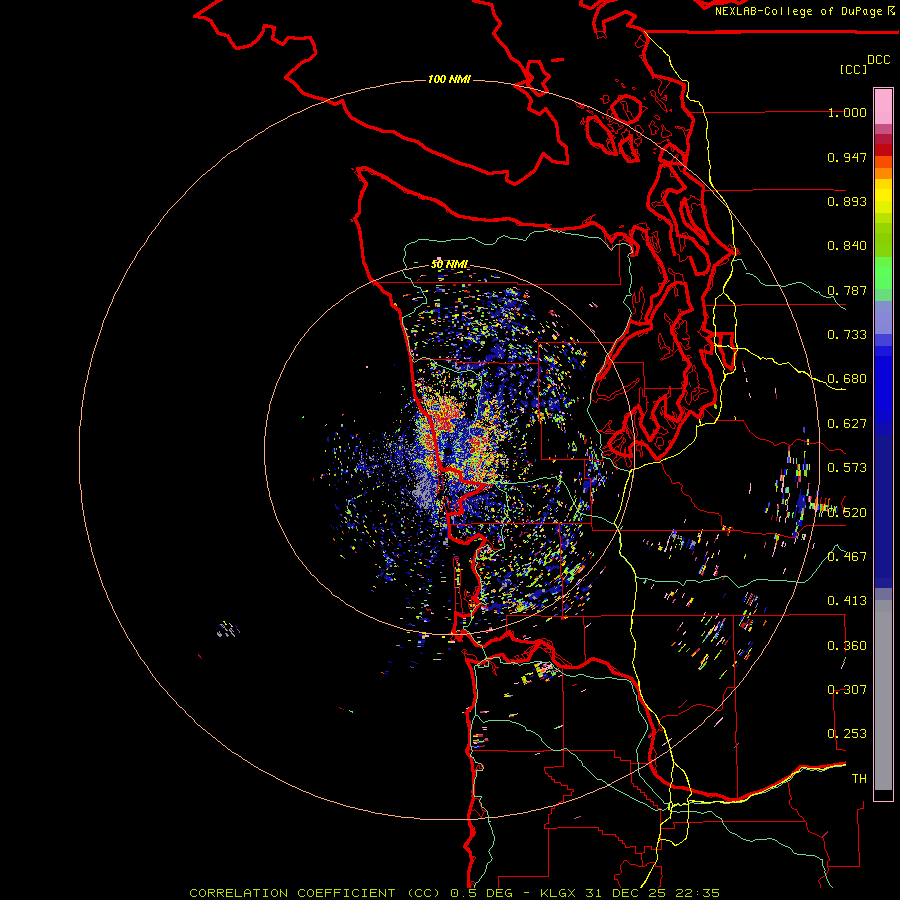Select the 0.787 scale value
Screen dimensions: 900x900
point(847,290)
